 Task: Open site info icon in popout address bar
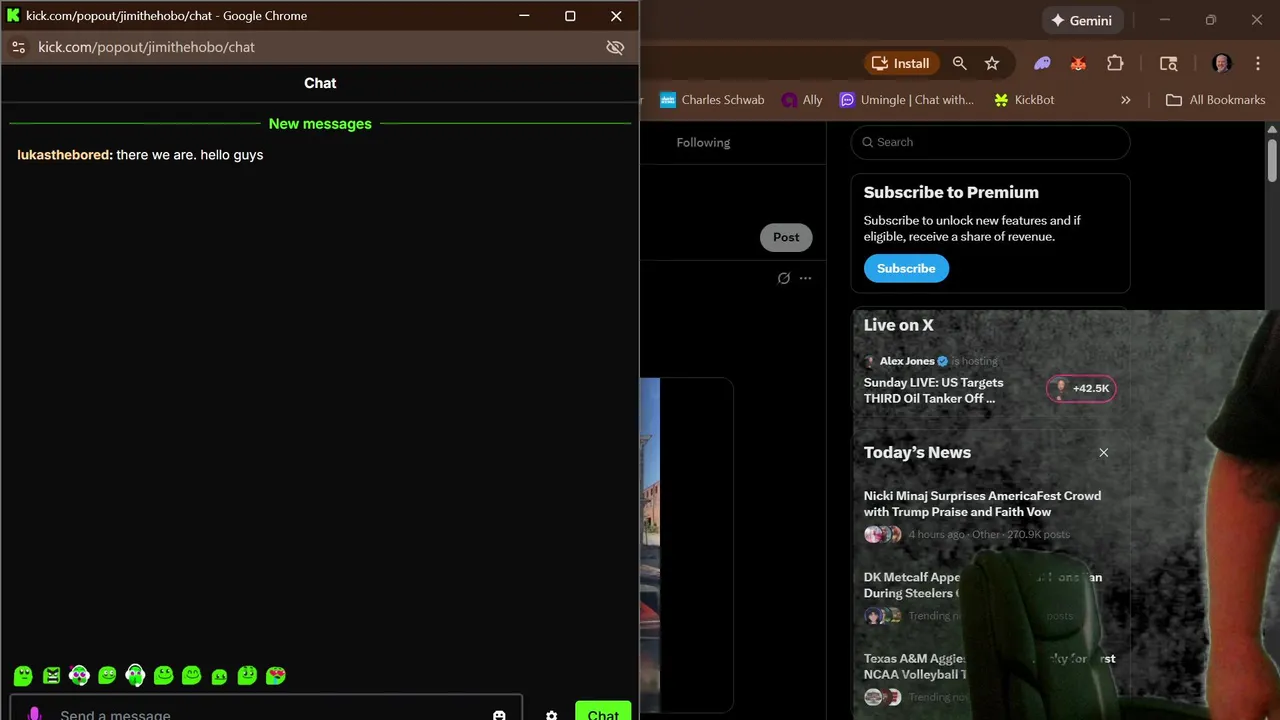click(18, 47)
